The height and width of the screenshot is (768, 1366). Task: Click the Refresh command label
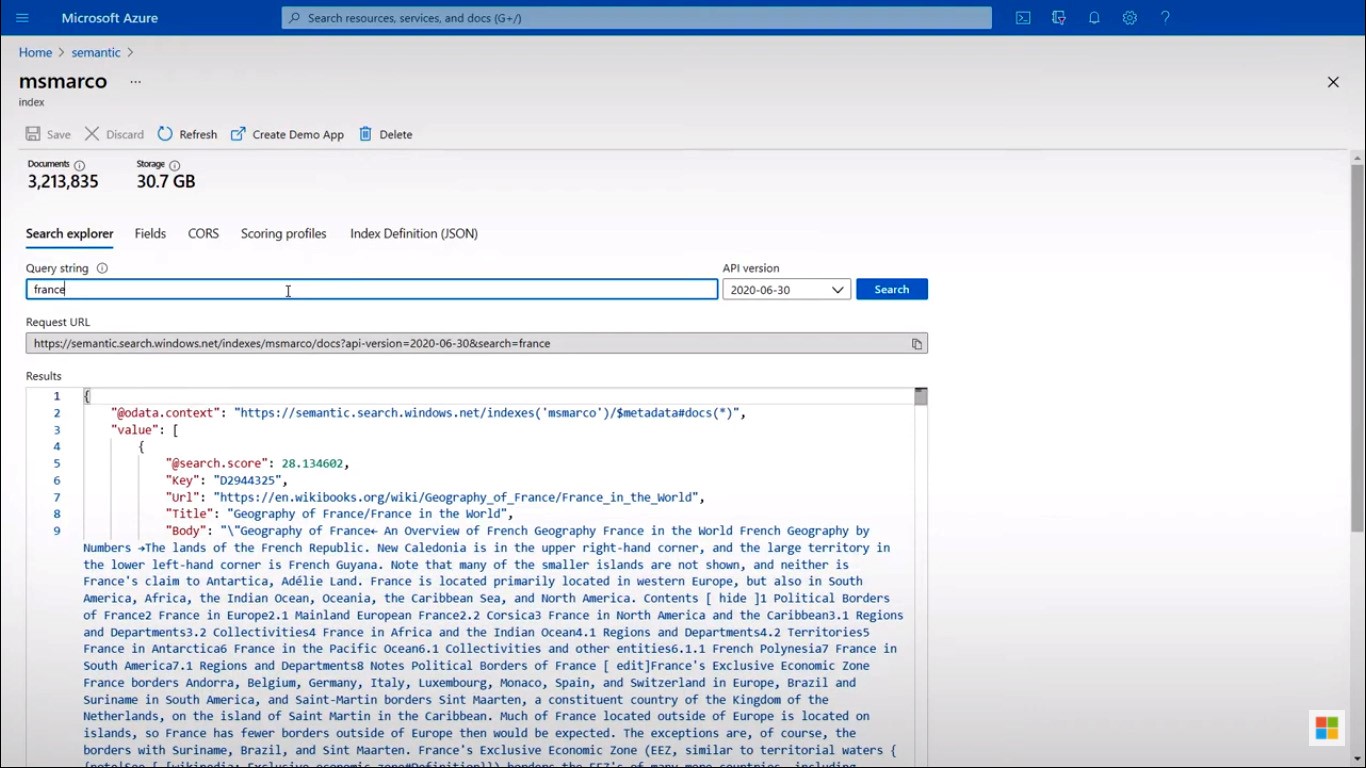click(x=198, y=135)
